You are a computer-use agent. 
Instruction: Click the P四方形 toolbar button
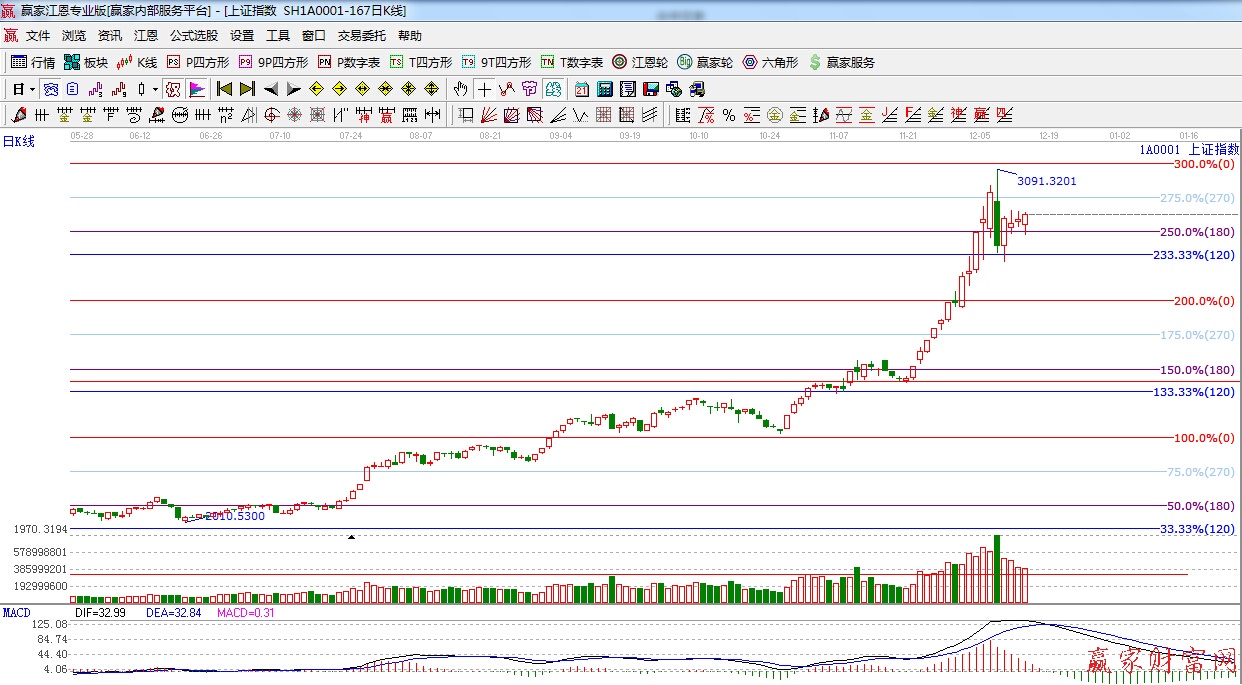(x=199, y=62)
